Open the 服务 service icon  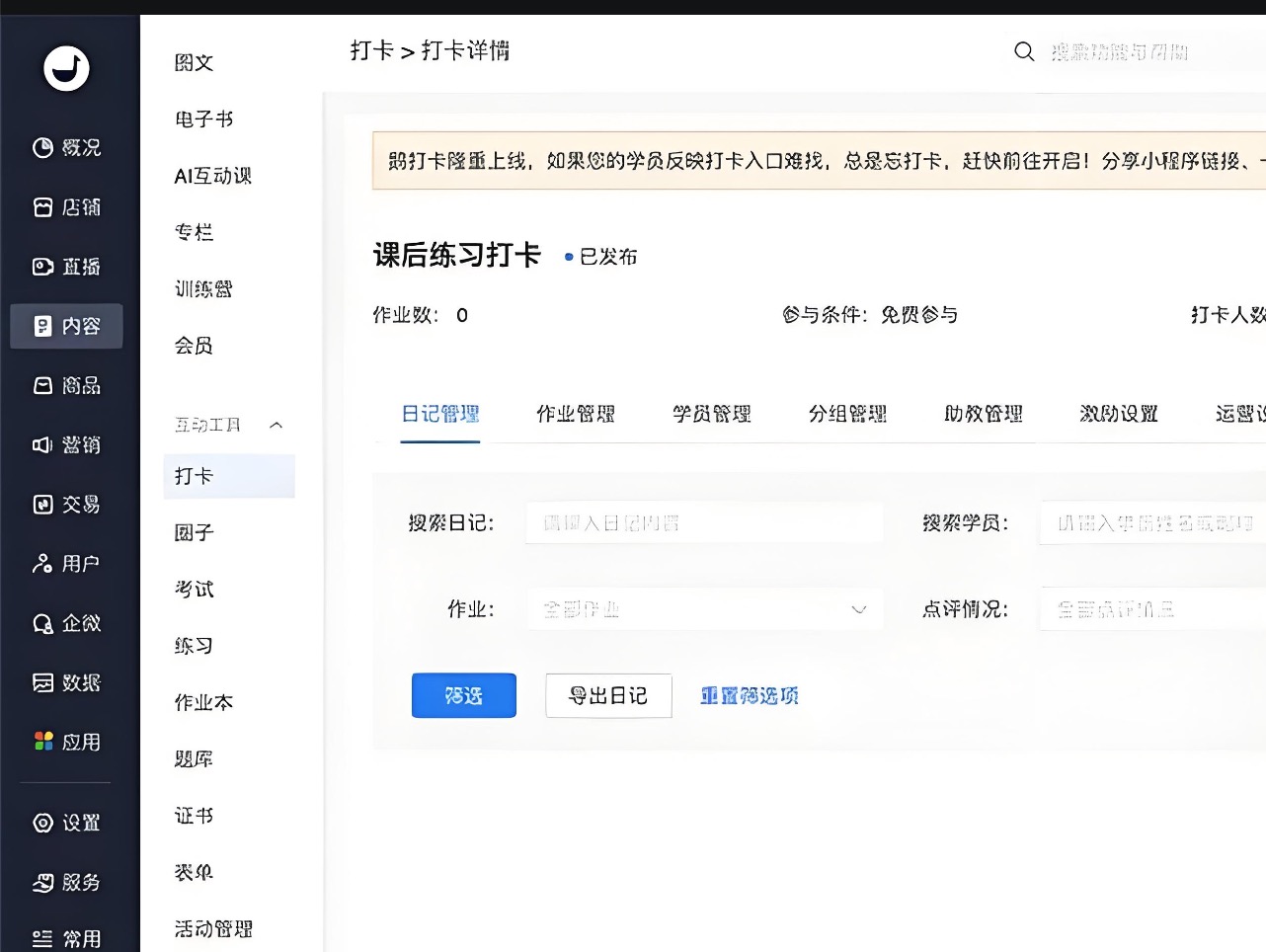click(x=42, y=882)
